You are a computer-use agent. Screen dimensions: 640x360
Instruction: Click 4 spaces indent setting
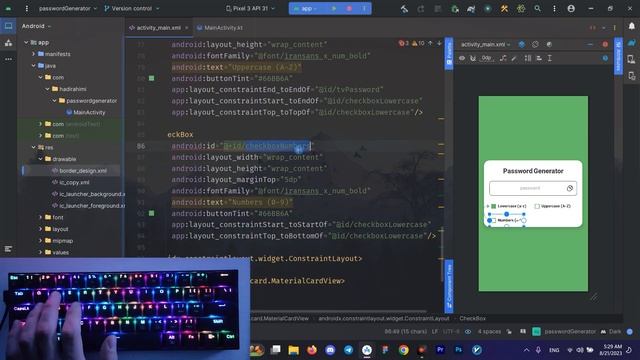(489, 332)
